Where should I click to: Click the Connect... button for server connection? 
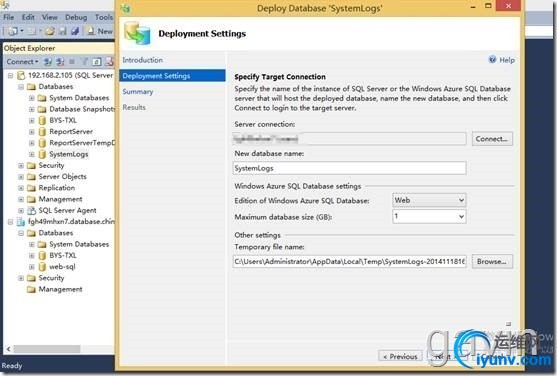click(492, 139)
